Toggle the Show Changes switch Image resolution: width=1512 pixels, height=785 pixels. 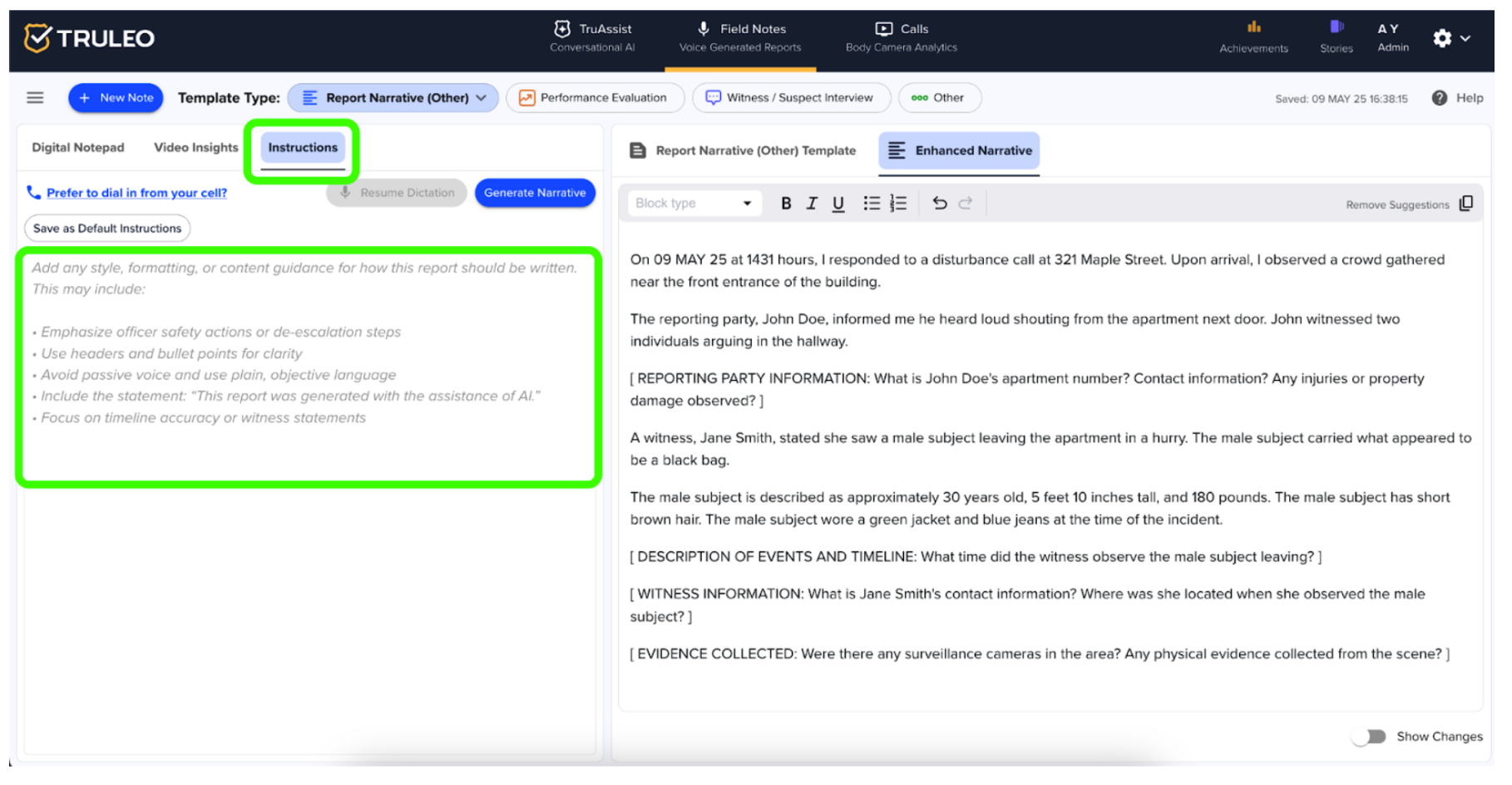point(1369,738)
